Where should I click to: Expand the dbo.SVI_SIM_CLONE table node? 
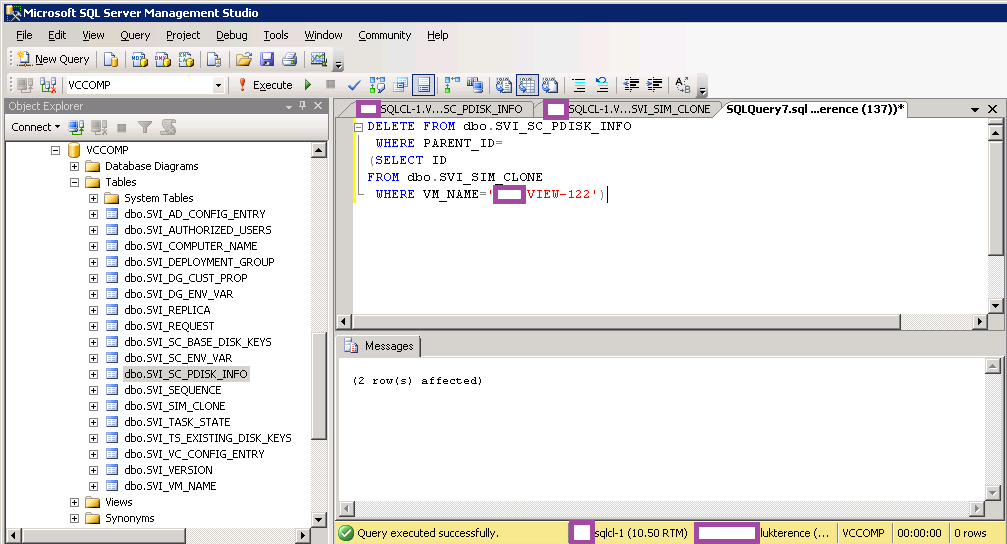click(93, 406)
